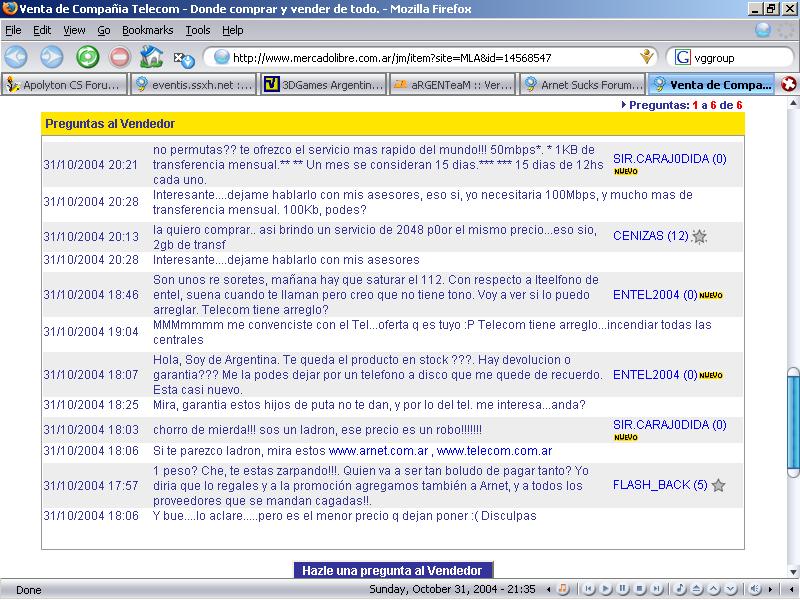Image resolution: width=800 pixels, height=600 pixels.
Task: Click the star icon beside FLASH_BACK (5)
Action: (x=718, y=485)
